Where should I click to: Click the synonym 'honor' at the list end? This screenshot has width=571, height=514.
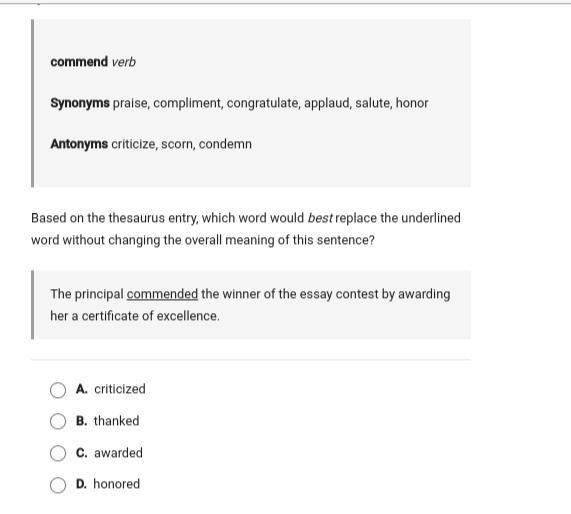point(412,103)
